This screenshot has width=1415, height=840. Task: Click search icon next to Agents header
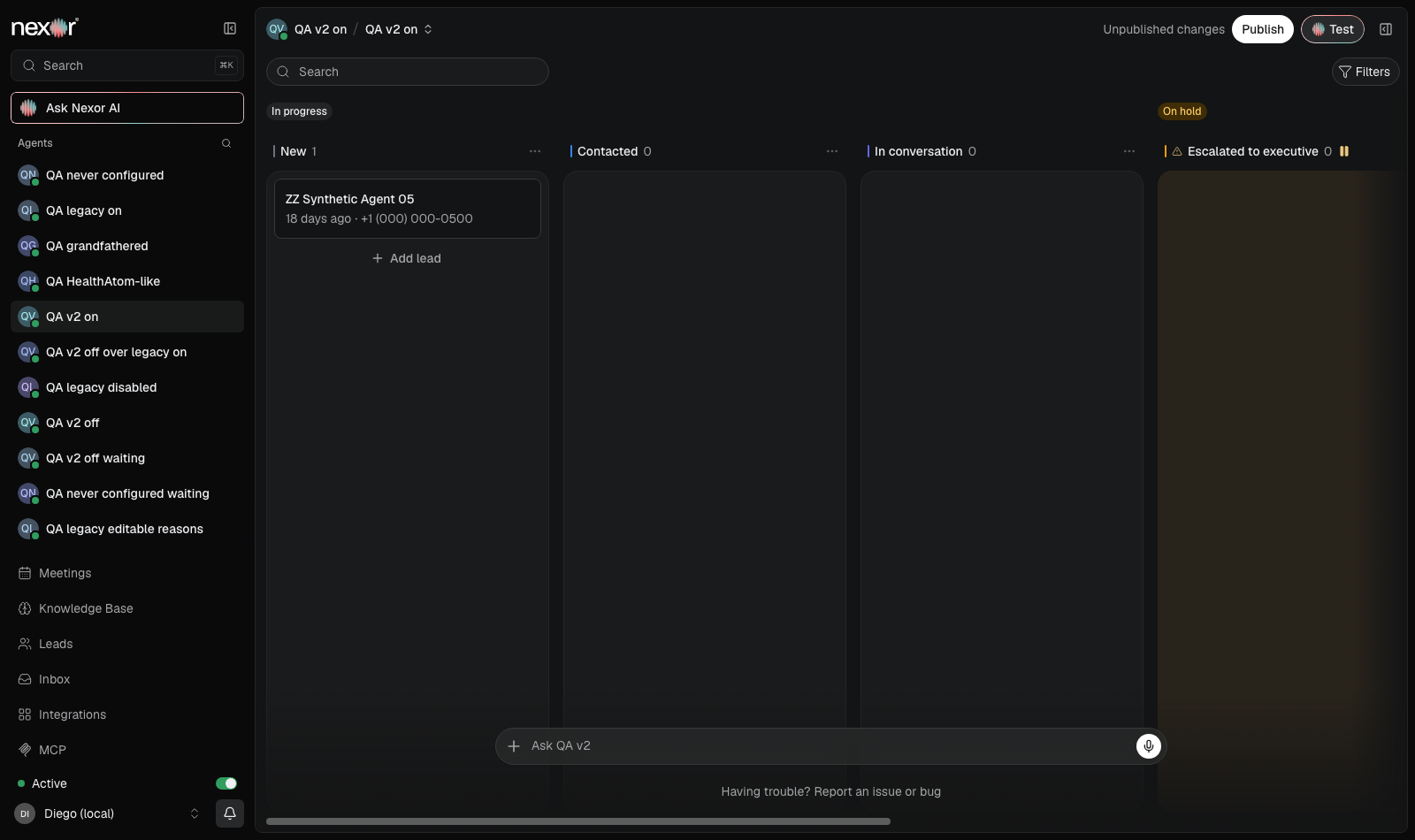[x=226, y=143]
